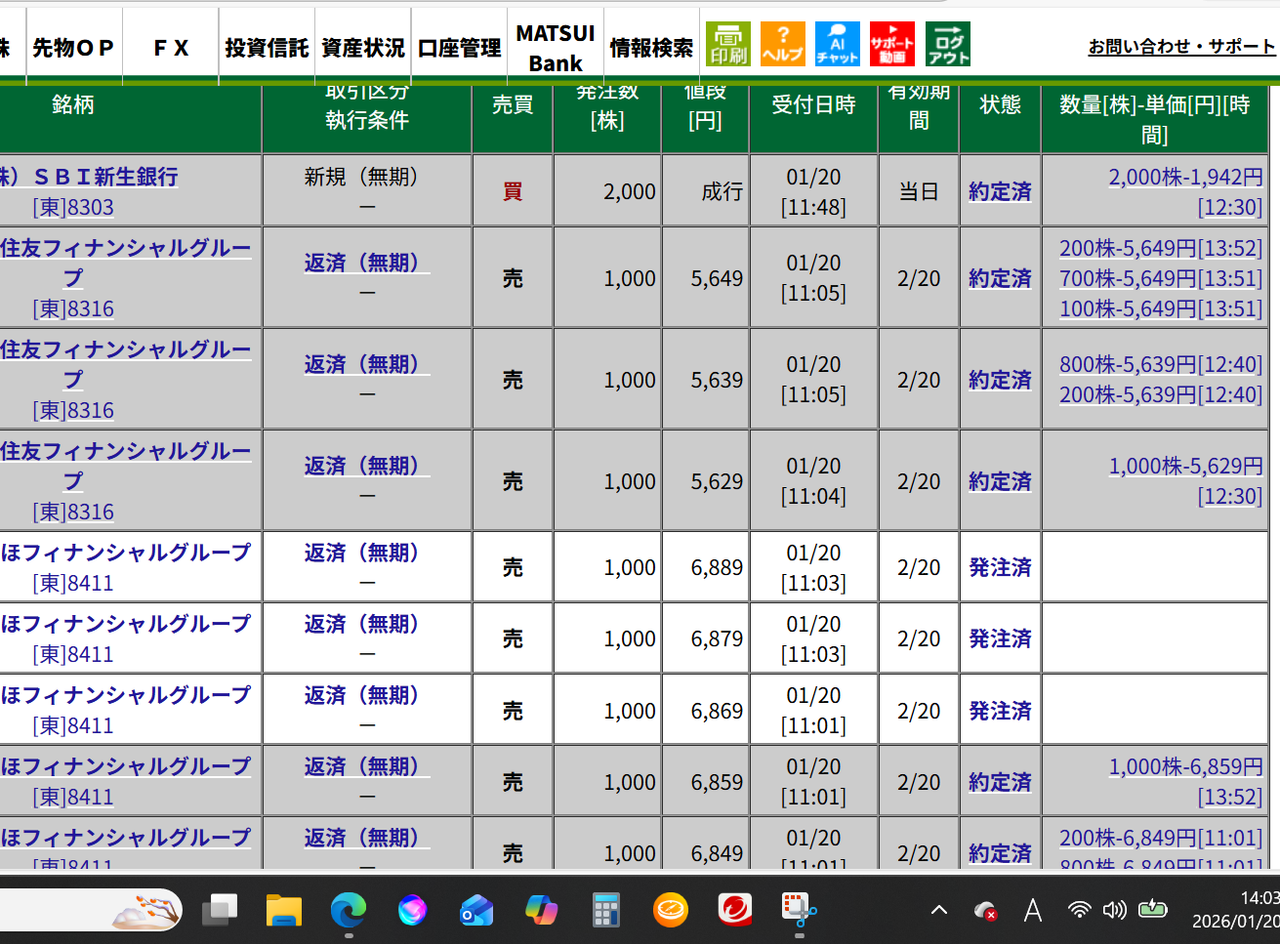Open the orange ヘルプ help icon
The height and width of the screenshot is (944, 1280).
click(782, 44)
